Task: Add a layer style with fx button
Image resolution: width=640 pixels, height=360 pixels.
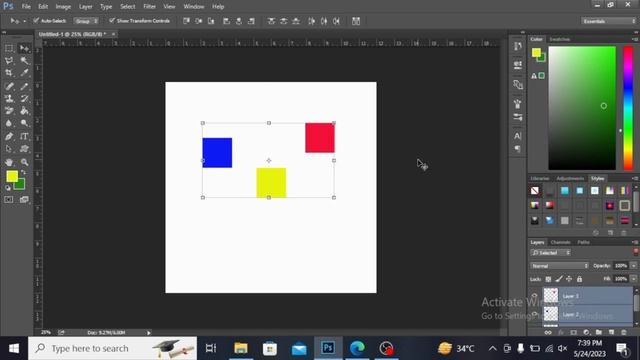Action: coord(561,333)
